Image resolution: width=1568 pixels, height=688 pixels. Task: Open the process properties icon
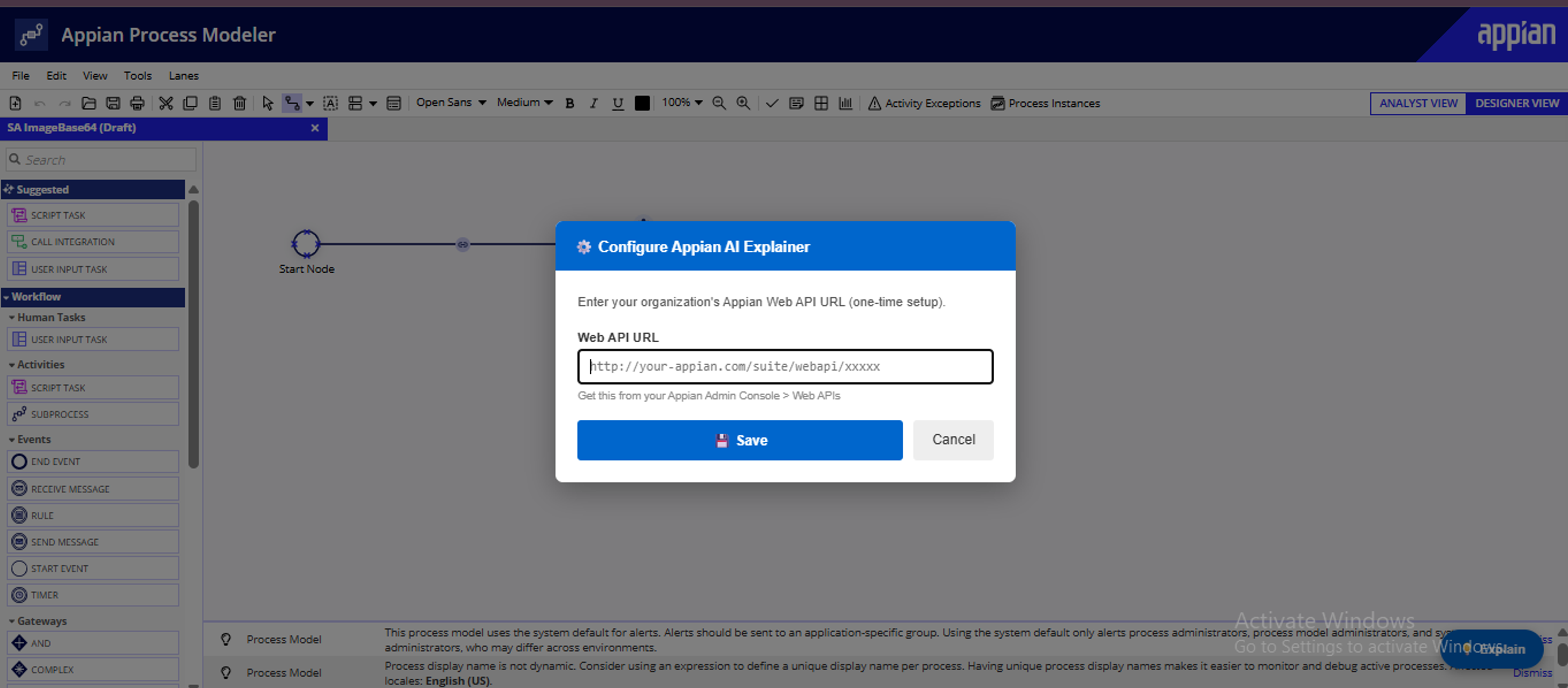[394, 103]
